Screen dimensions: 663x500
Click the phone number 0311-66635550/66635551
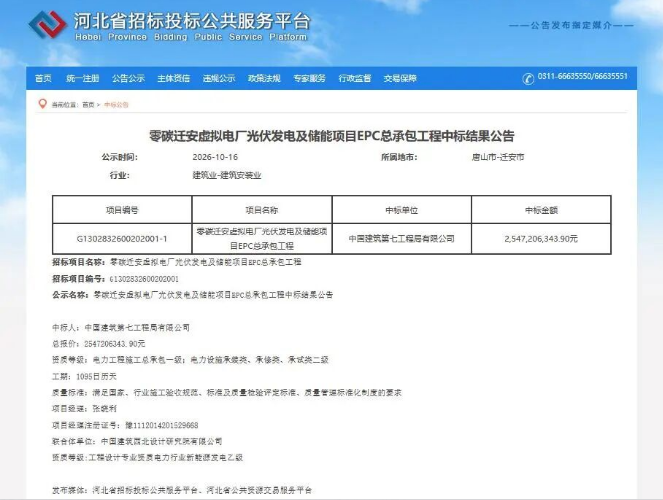pos(583,77)
